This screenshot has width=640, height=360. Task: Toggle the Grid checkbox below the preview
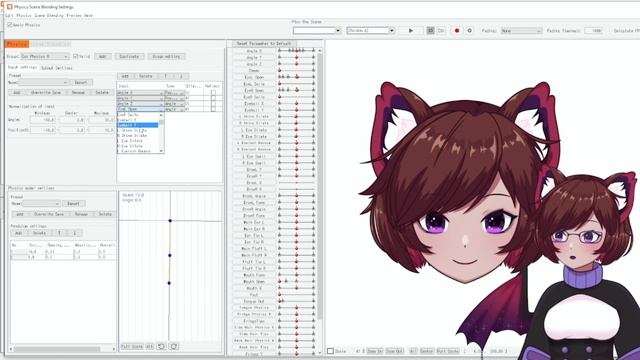coord(331,351)
